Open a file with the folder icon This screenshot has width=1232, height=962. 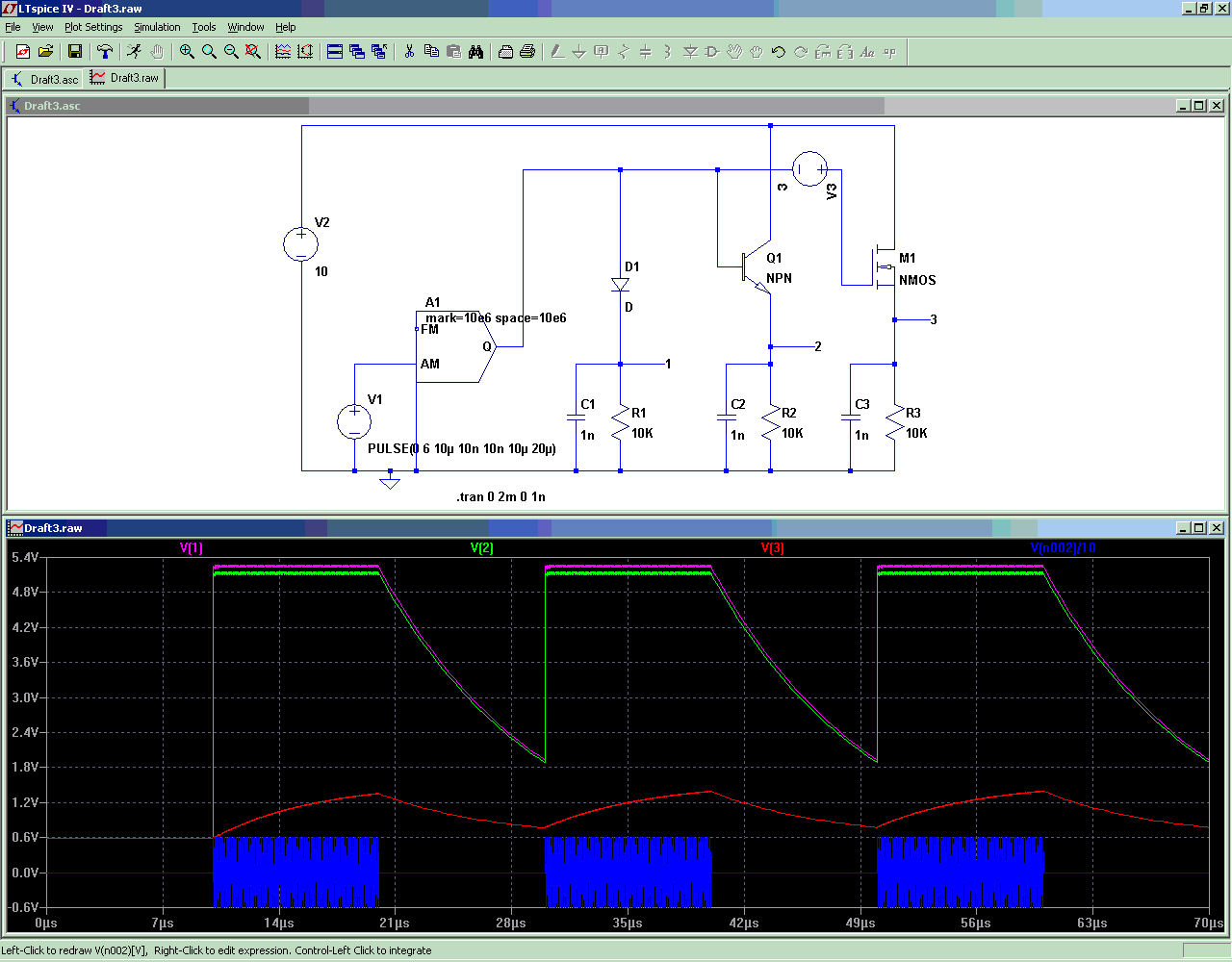pyautogui.click(x=45, y=52)
